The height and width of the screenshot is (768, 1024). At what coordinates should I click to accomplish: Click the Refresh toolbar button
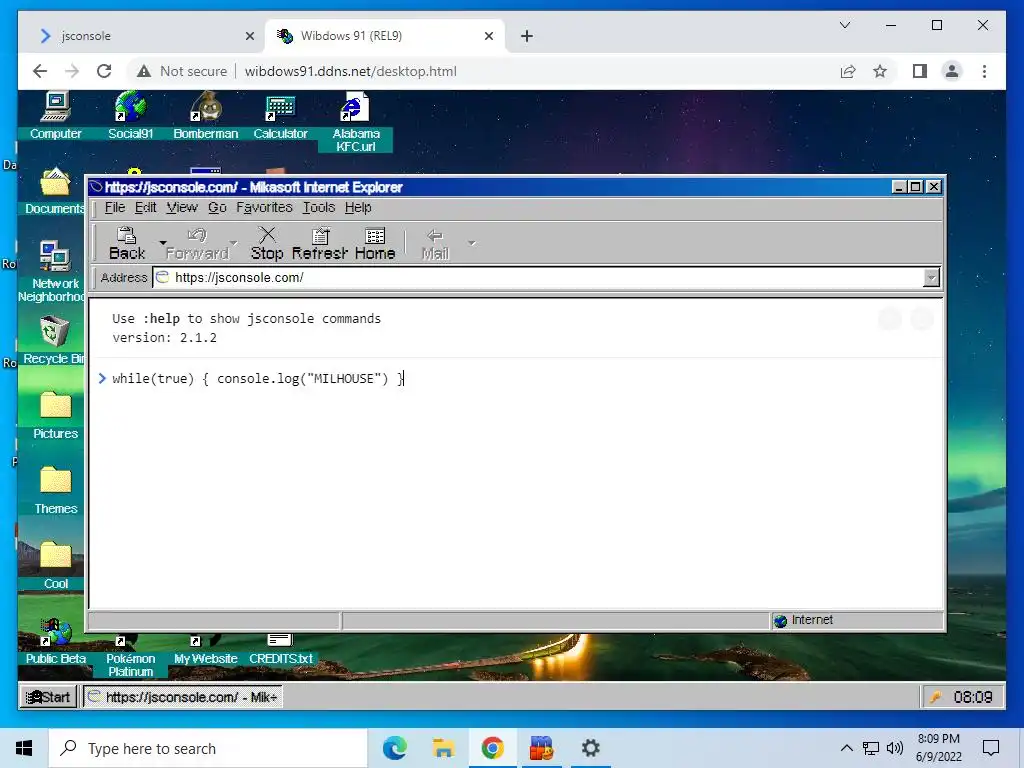click(320, 244)
